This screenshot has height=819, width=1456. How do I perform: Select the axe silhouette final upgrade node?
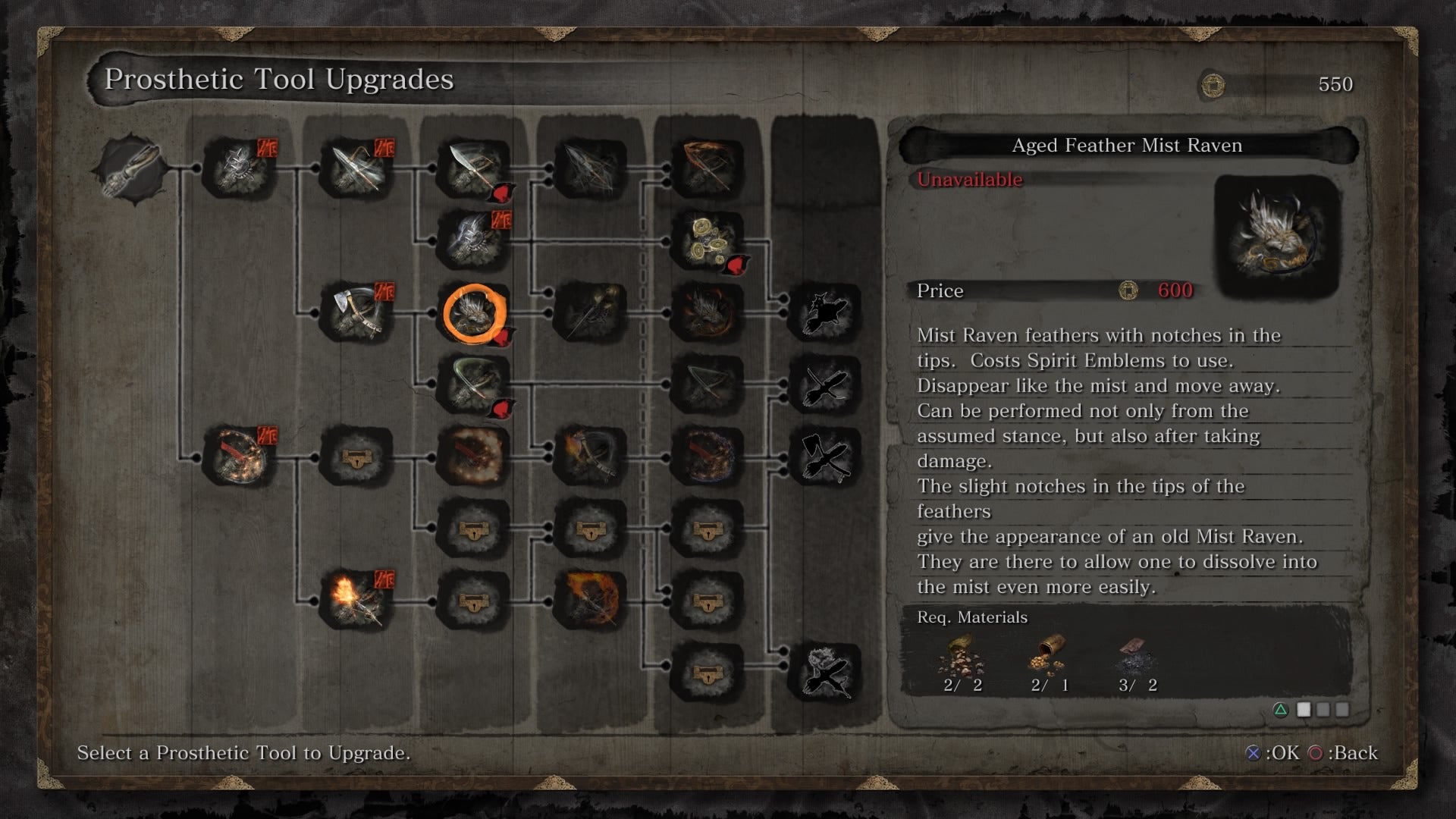click(x=825, y=457)
